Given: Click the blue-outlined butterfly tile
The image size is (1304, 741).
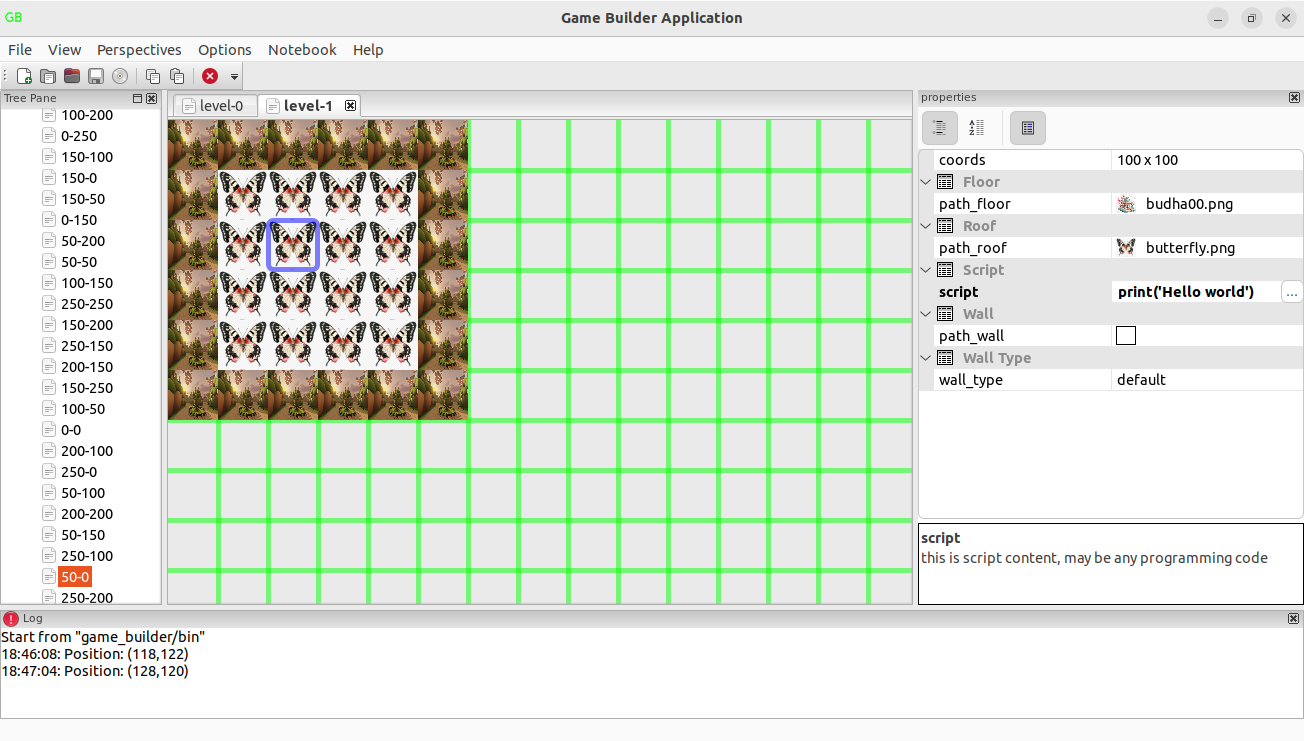Looking at the screenshot, I should pos(293,245).
